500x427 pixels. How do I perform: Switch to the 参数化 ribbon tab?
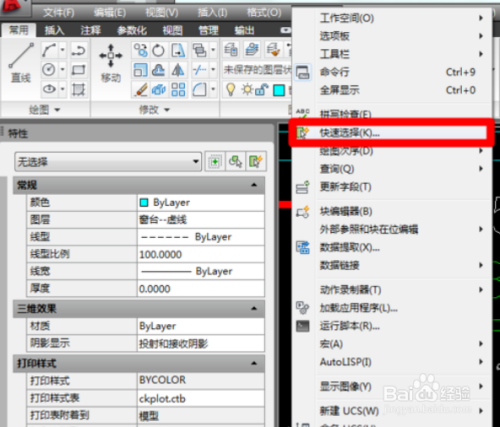(132, 30)
